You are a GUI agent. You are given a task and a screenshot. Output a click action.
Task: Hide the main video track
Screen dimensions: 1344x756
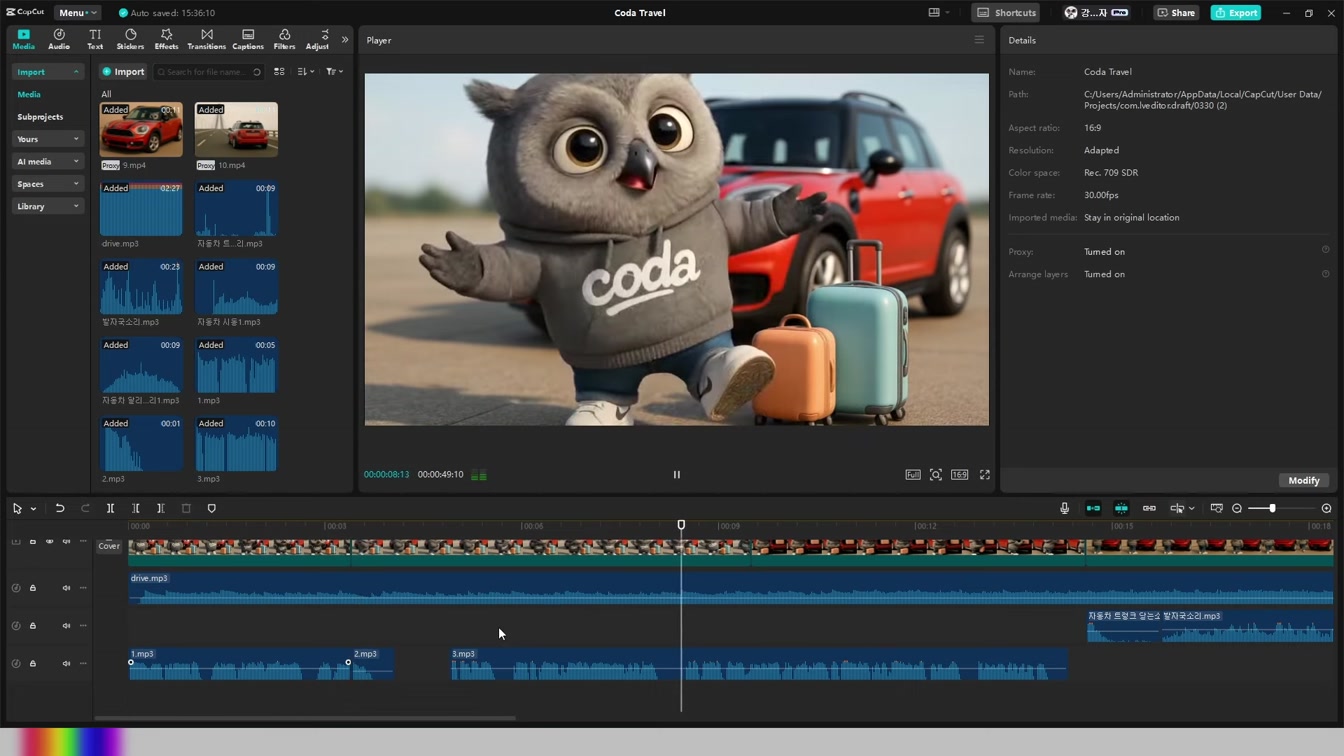[49, 541]
